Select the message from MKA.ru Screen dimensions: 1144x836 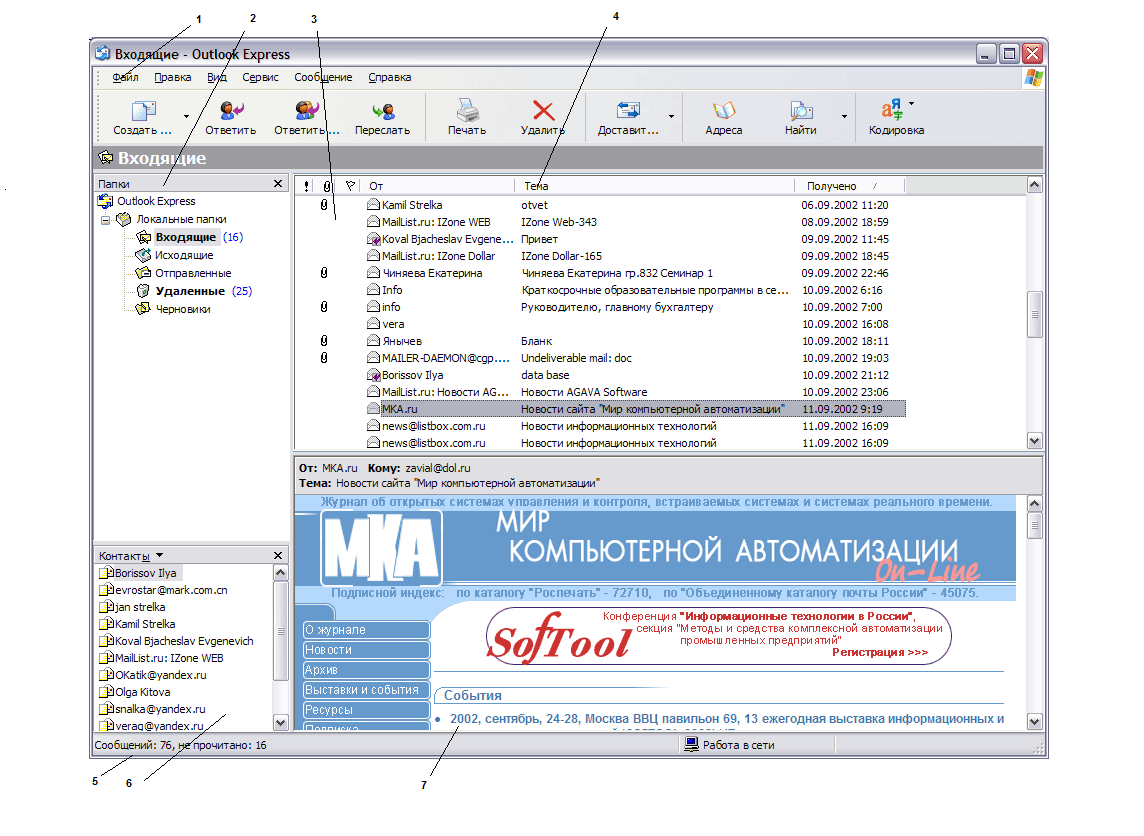tap(635, 409)
